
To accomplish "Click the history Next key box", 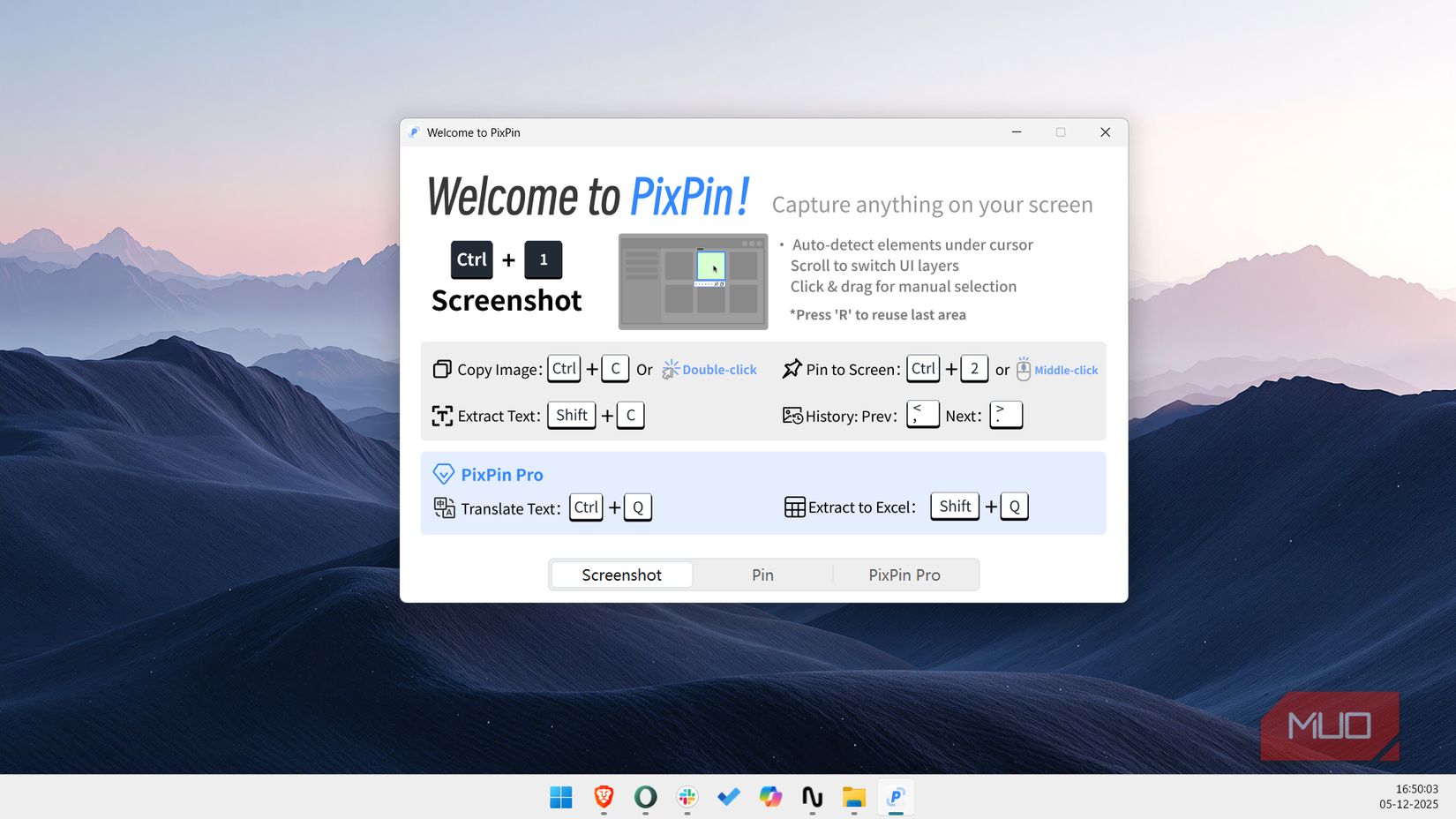I will click(1005, 415).
